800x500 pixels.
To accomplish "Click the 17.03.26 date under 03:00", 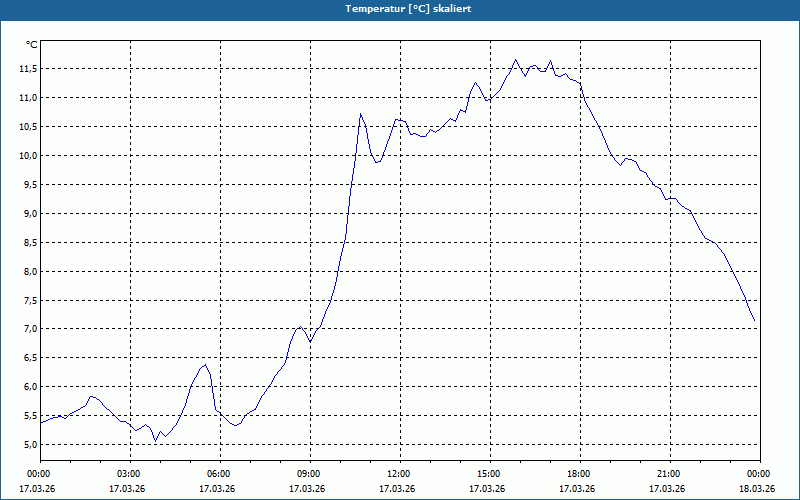I will pos(127,489).
